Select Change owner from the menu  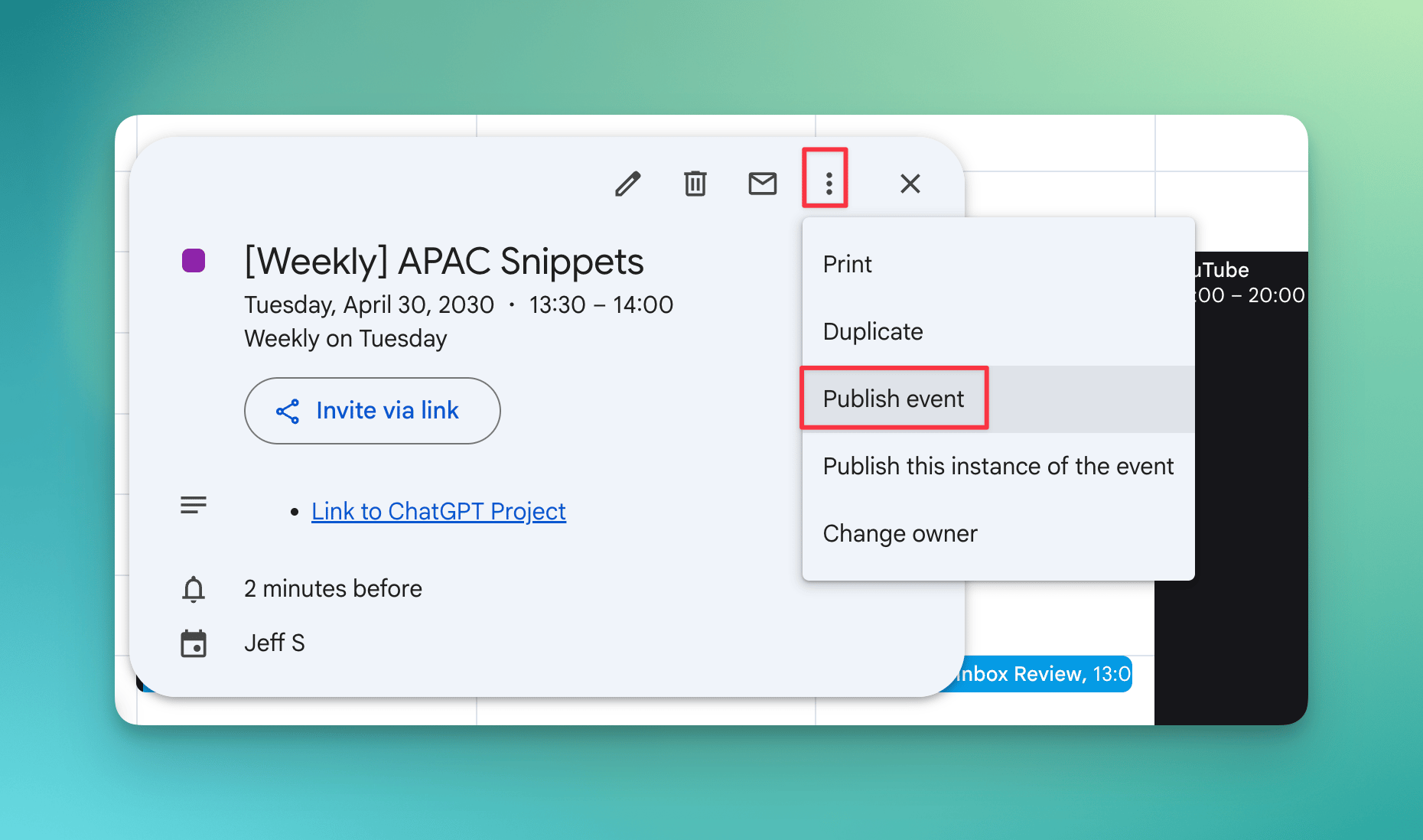900,533
